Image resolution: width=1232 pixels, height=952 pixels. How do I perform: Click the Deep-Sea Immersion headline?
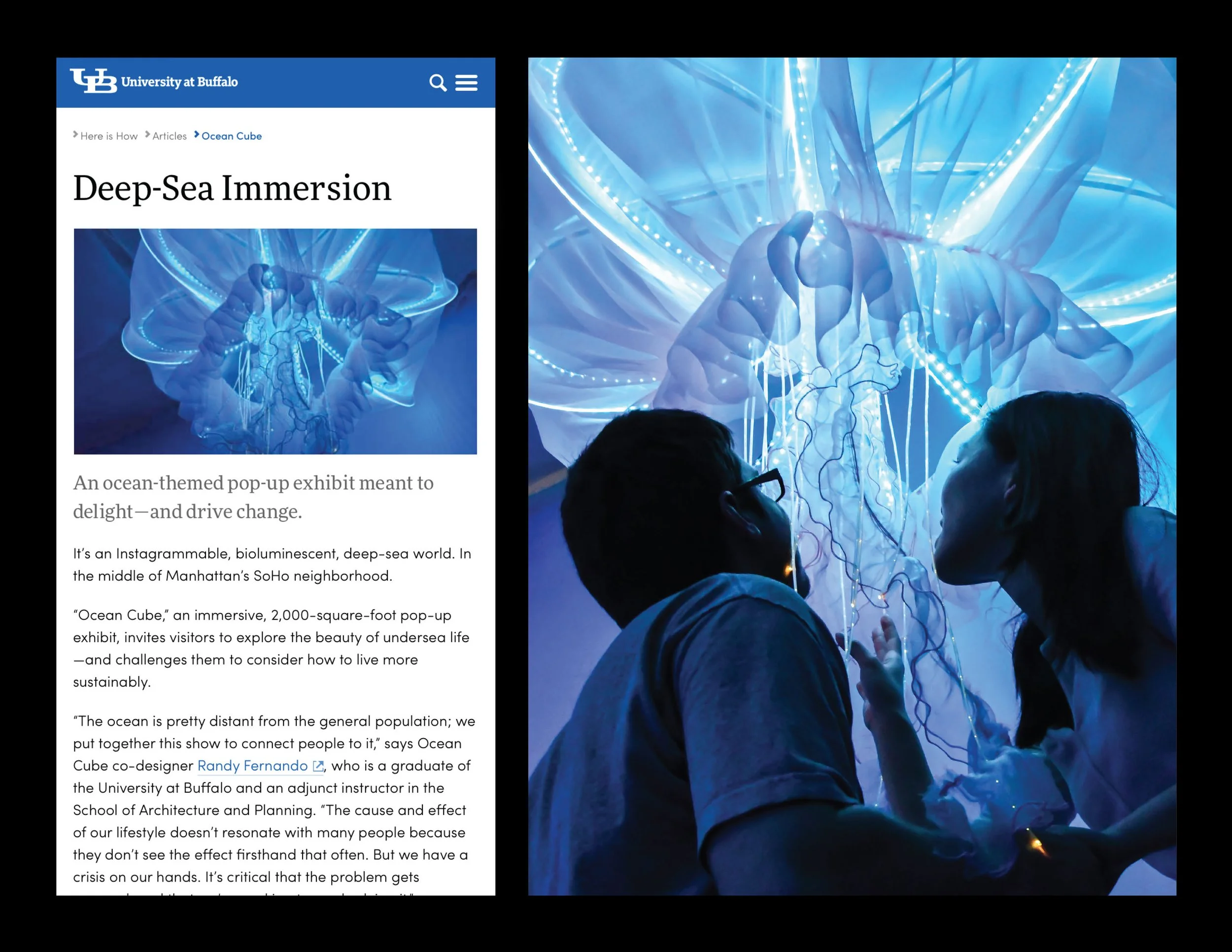click(x=232, y=188)
